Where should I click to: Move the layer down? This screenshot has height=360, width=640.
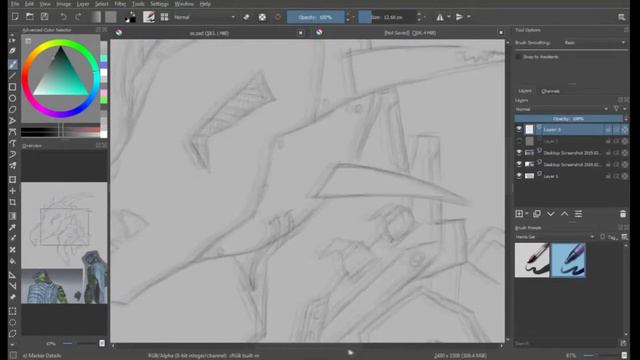point(551,213)
